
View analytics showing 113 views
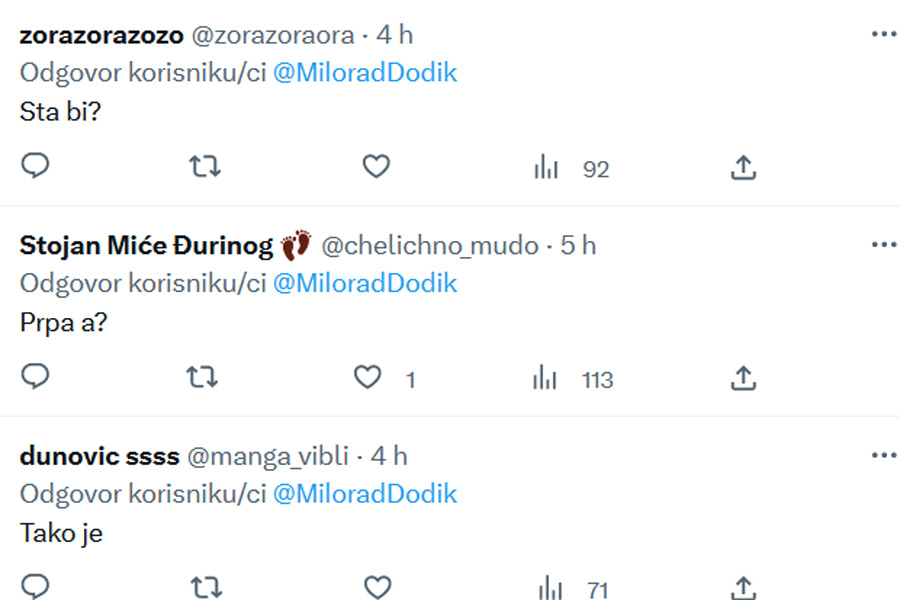573,379
